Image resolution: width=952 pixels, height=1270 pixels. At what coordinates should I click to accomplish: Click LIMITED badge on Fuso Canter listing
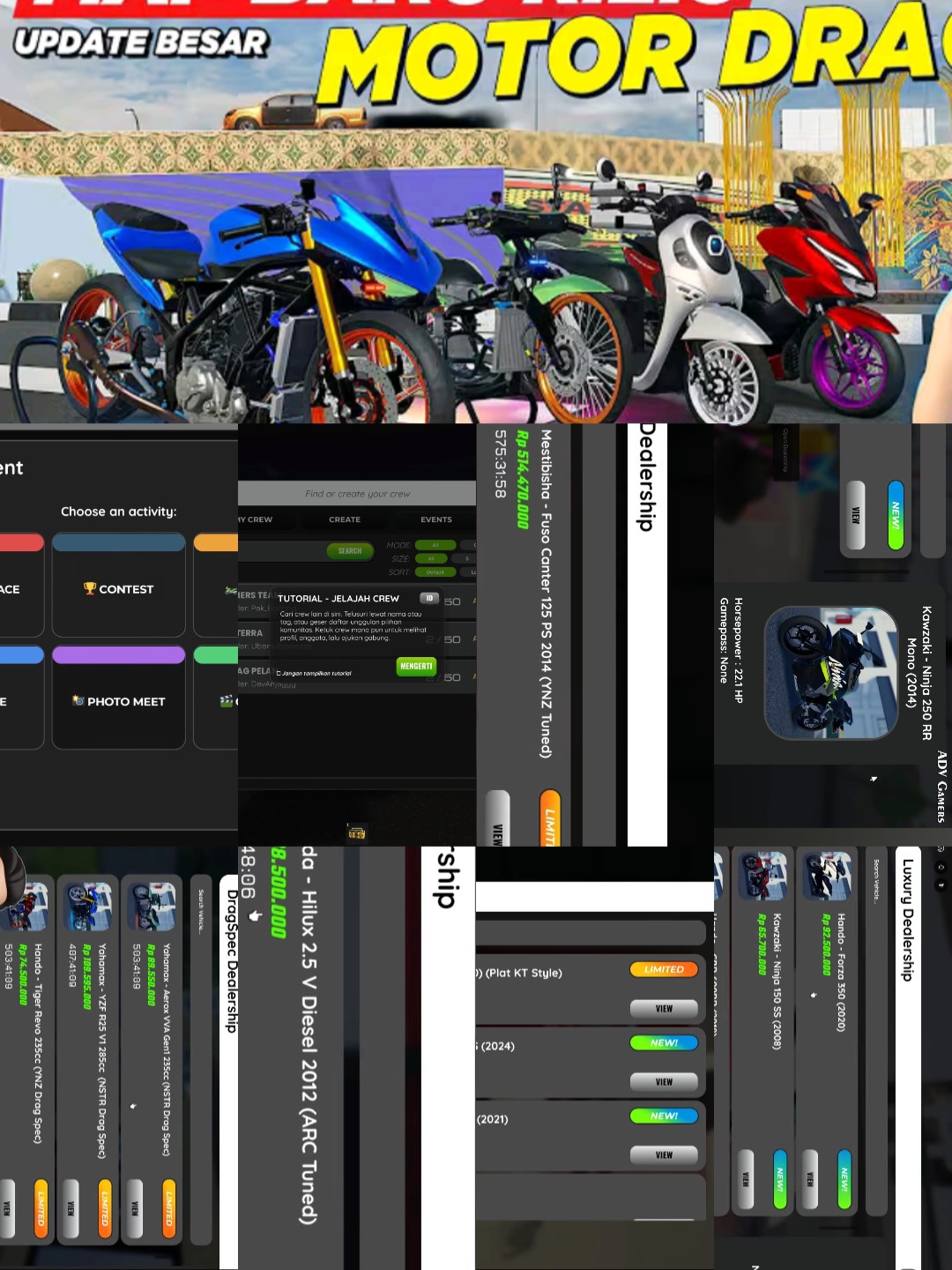tap(550, 818)
